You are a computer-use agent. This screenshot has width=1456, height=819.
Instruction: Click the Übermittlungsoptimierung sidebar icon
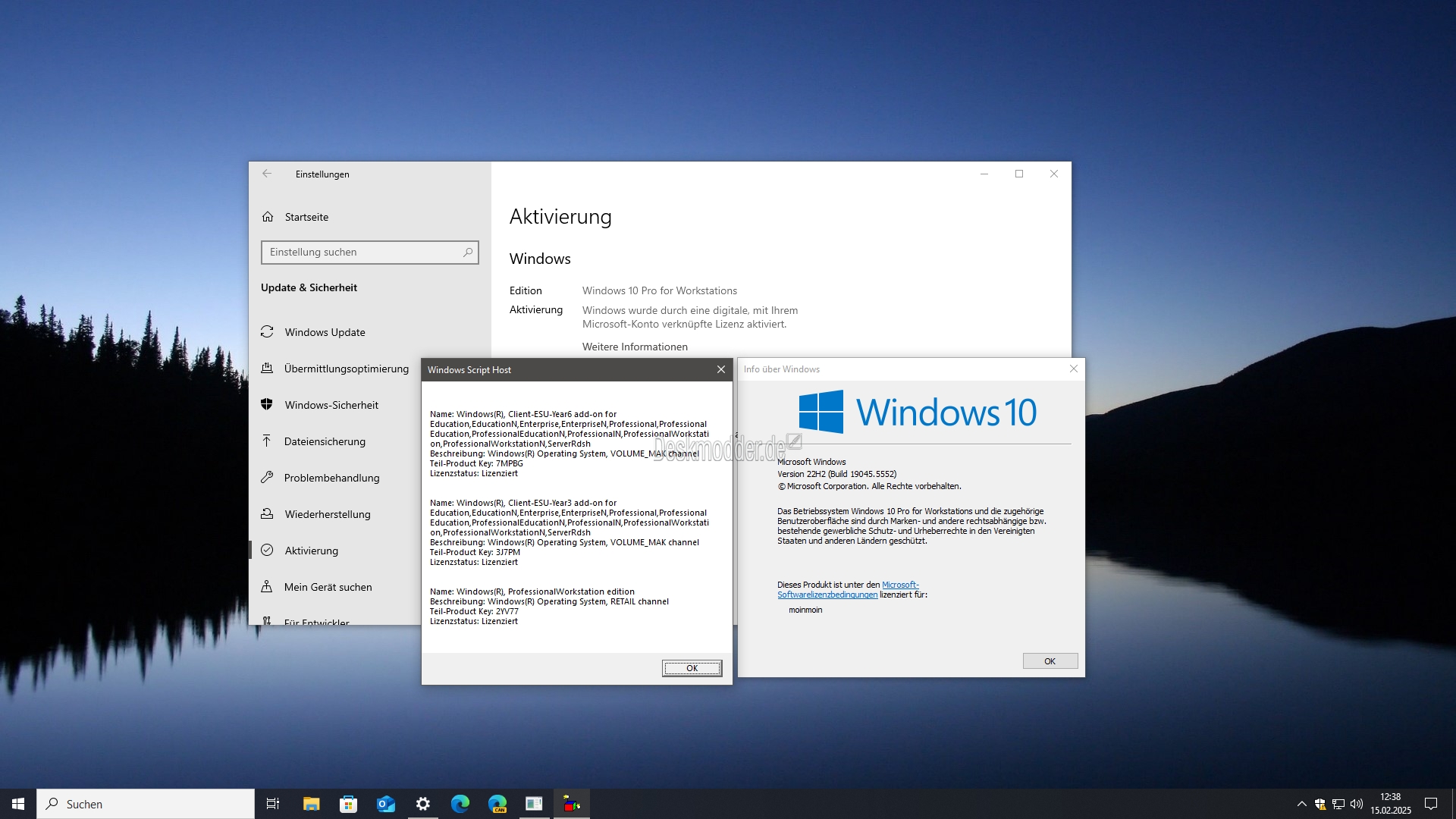[x=267, y=369]
